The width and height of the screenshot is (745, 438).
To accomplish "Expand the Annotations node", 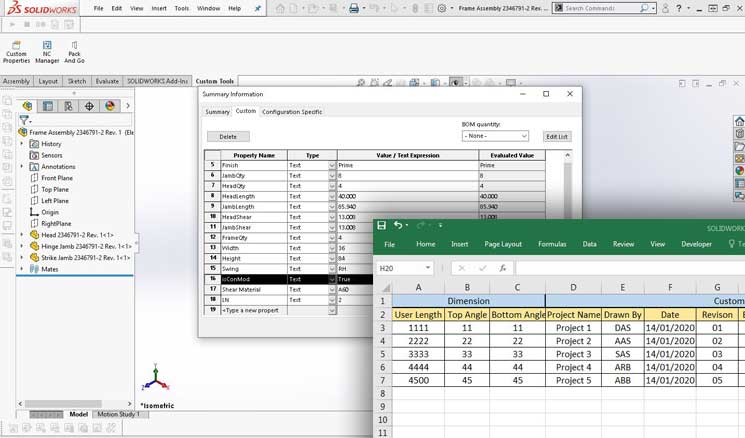I will 23,167.
